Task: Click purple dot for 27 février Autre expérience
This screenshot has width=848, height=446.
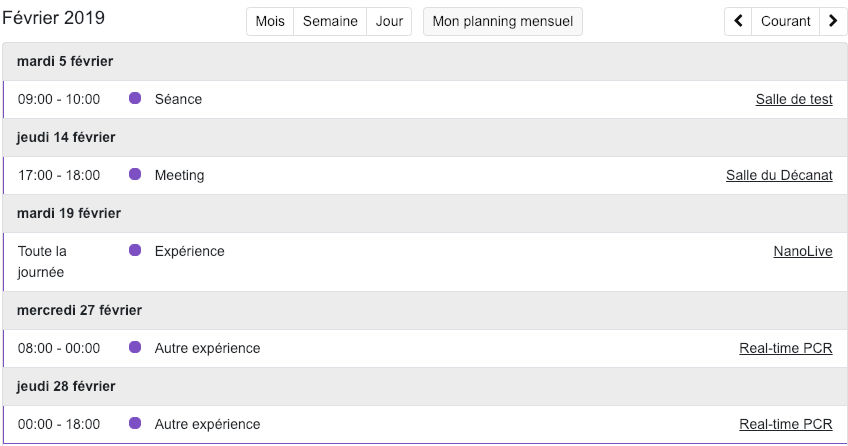Action: coord(135,347)
